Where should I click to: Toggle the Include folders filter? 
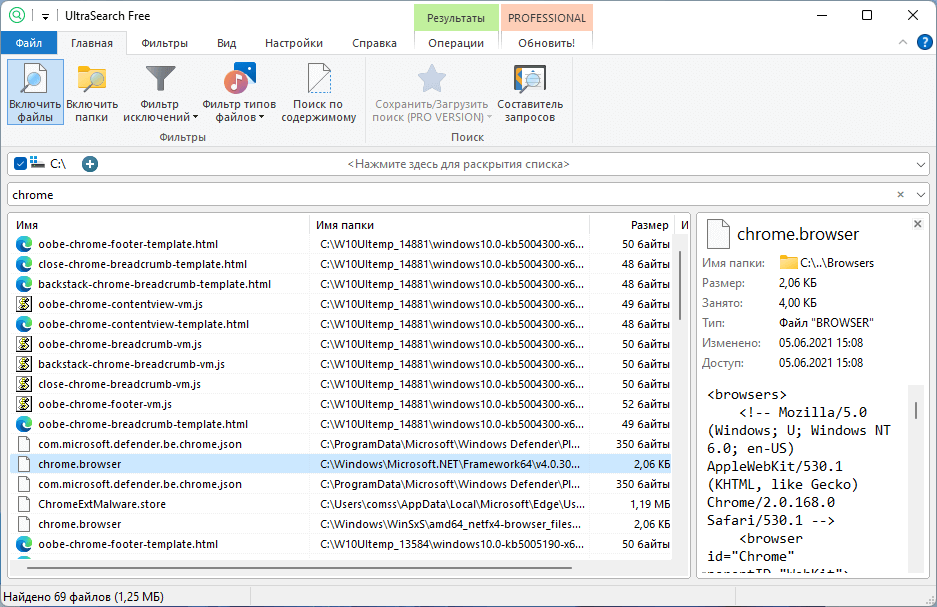(x=91, y=91)
